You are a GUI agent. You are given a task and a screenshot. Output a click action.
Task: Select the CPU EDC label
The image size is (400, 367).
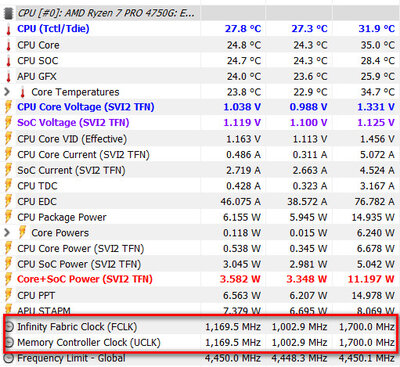pos(37,202)
